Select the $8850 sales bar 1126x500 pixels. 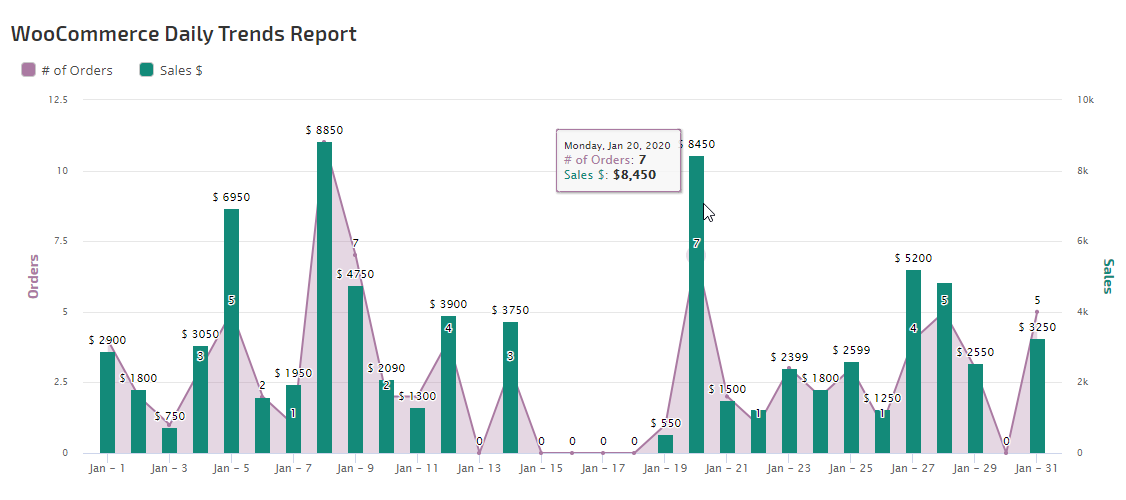(324, 300)
